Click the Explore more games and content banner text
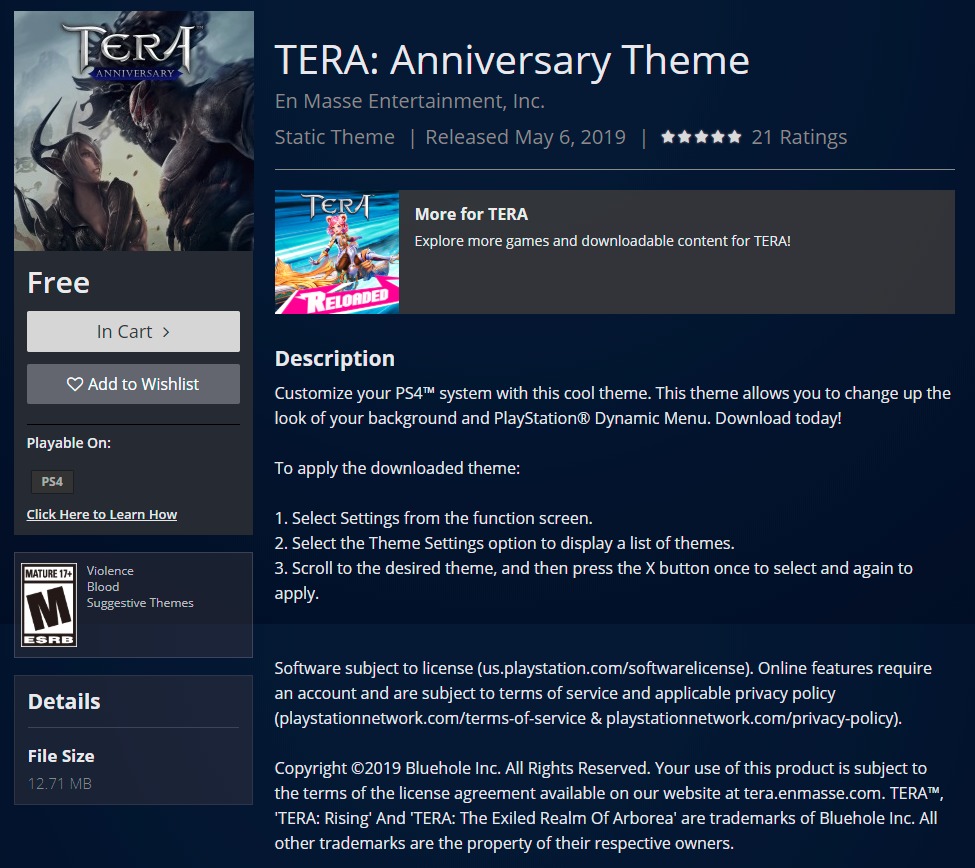Viewport: 975px width, 868px height. pyautogui.click(x=603, y=241)
